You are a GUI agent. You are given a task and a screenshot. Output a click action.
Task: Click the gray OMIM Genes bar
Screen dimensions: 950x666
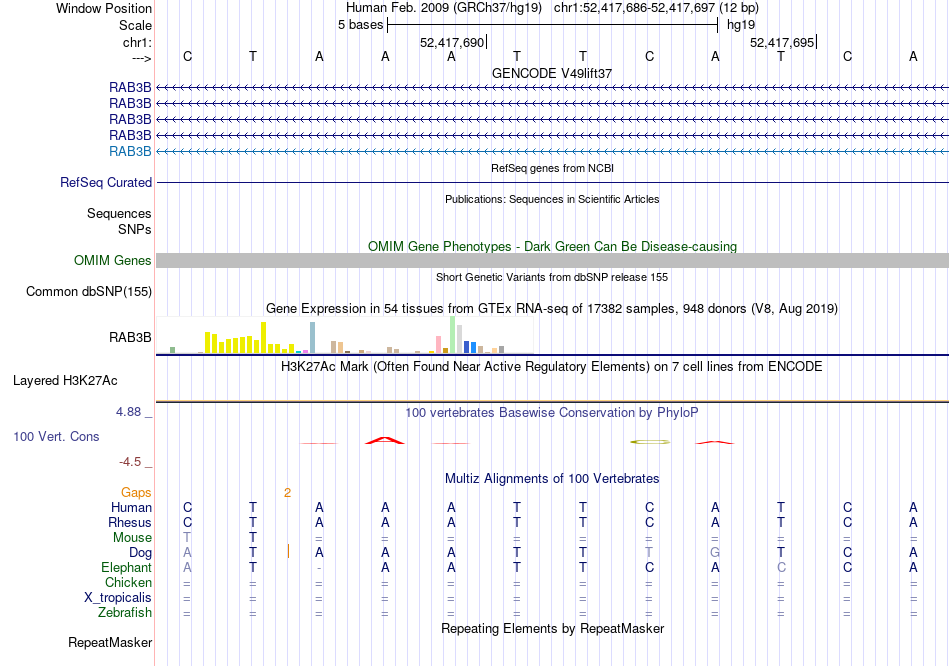click(552, 261)
